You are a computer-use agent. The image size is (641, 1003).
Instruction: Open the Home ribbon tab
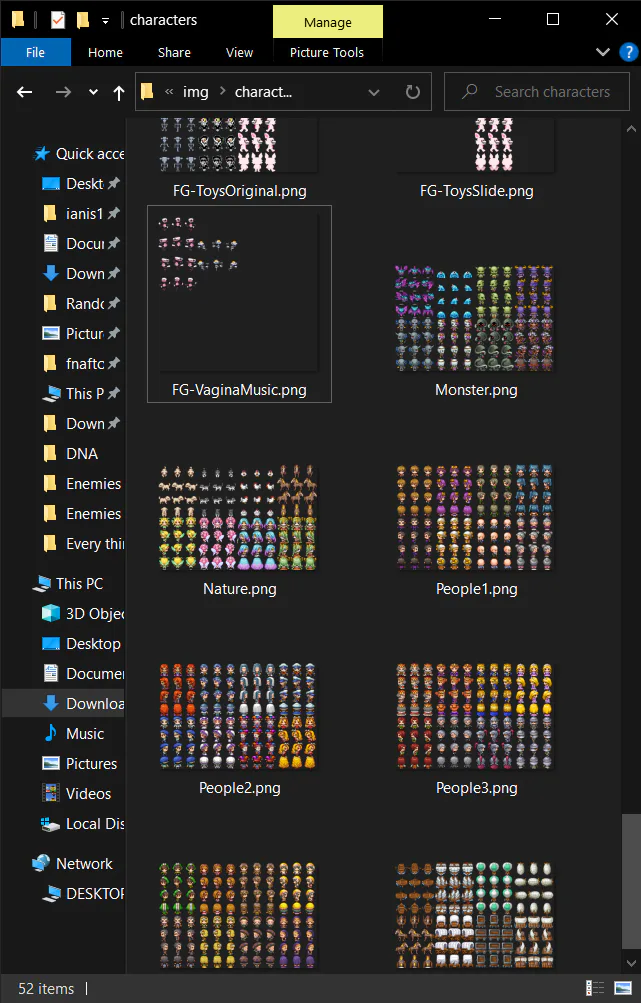point(105,52)
